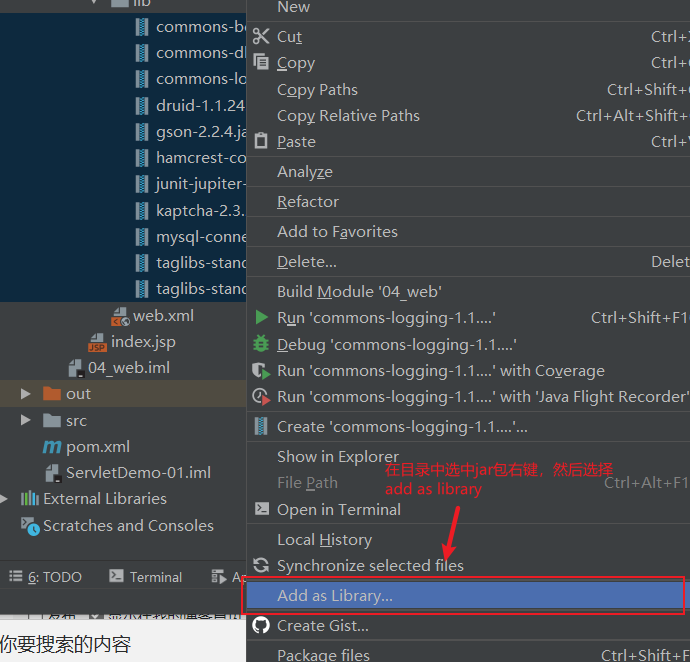Click the web.xml file icon
690x662 pixels.
pyautogui.click(x=120, y=316)
